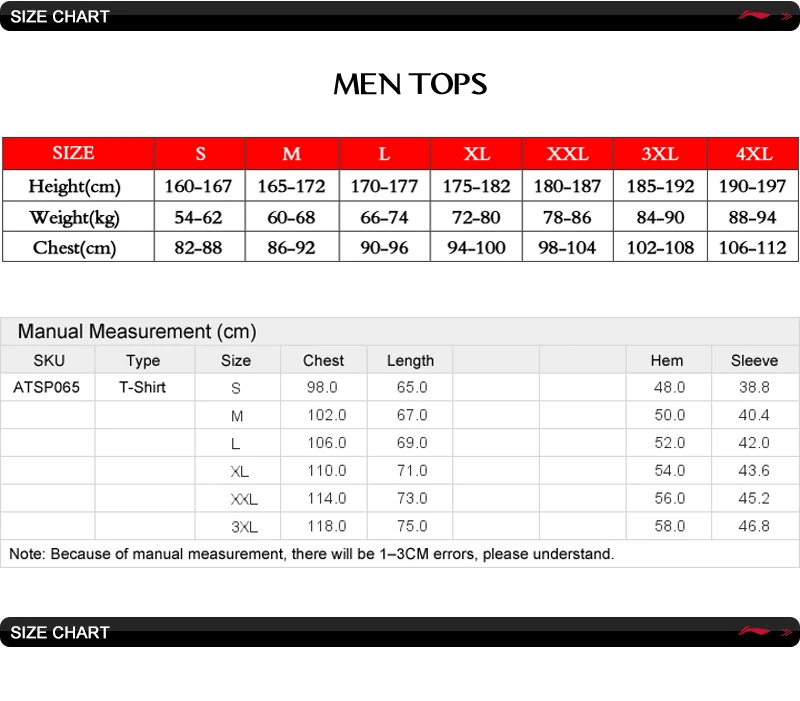Click length value 69.0
800x701 pixels.
pyautogui.click(x=412, y=442)
